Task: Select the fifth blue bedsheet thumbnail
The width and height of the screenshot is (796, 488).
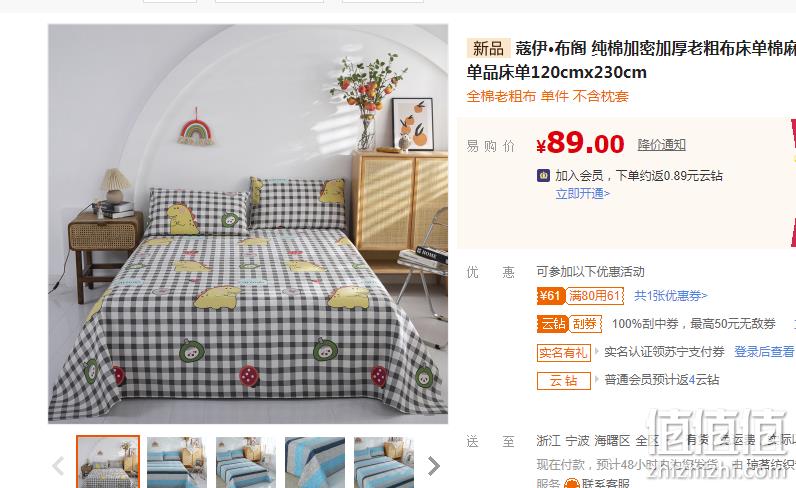Action: click(384, 462)
